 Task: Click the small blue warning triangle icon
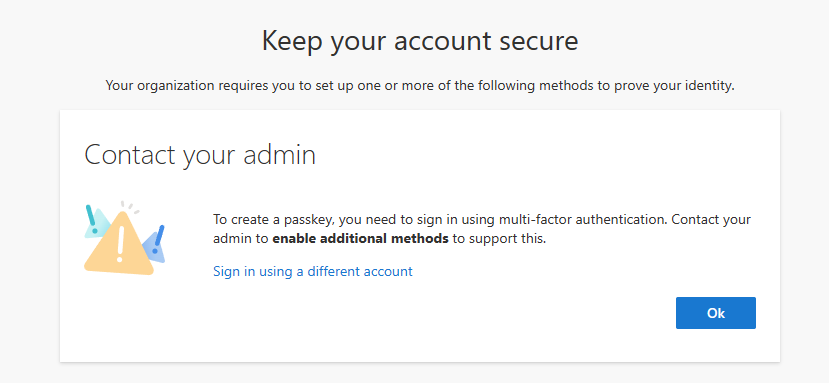click(x=154, y=247)
